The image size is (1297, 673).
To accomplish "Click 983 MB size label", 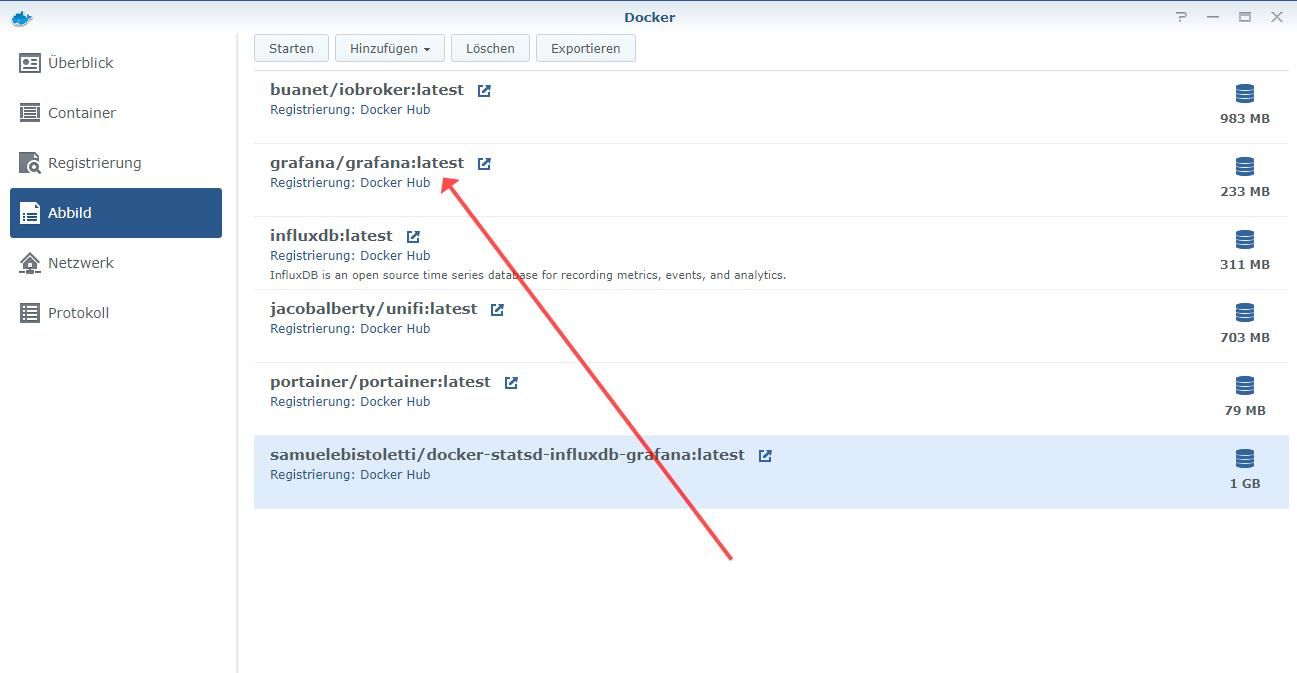I will click(x=1245, y=119).
